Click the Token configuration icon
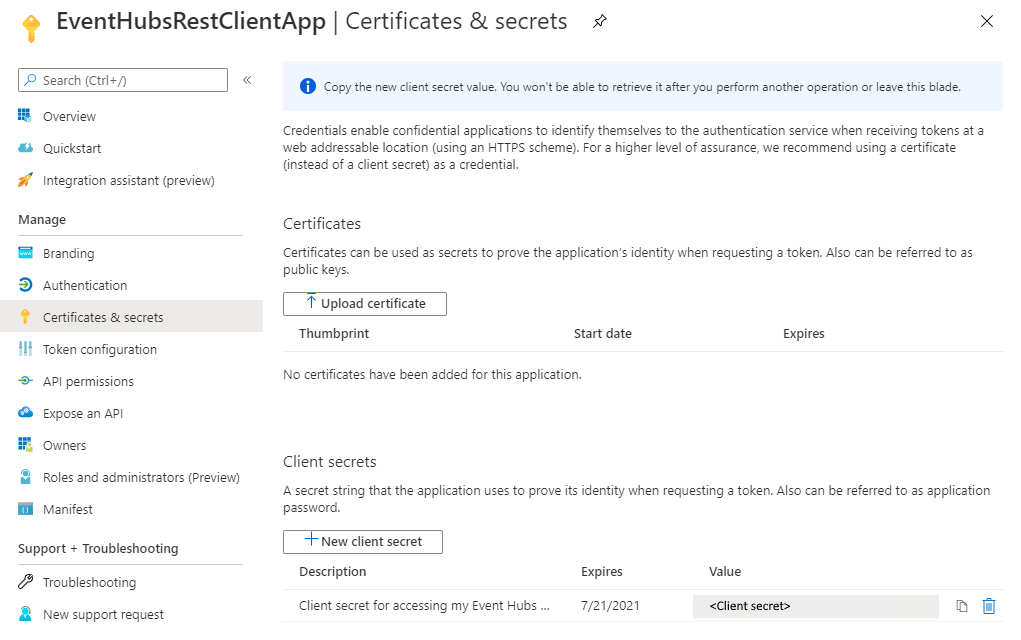This screenshot has width=1021, height=640. [25, 350]
